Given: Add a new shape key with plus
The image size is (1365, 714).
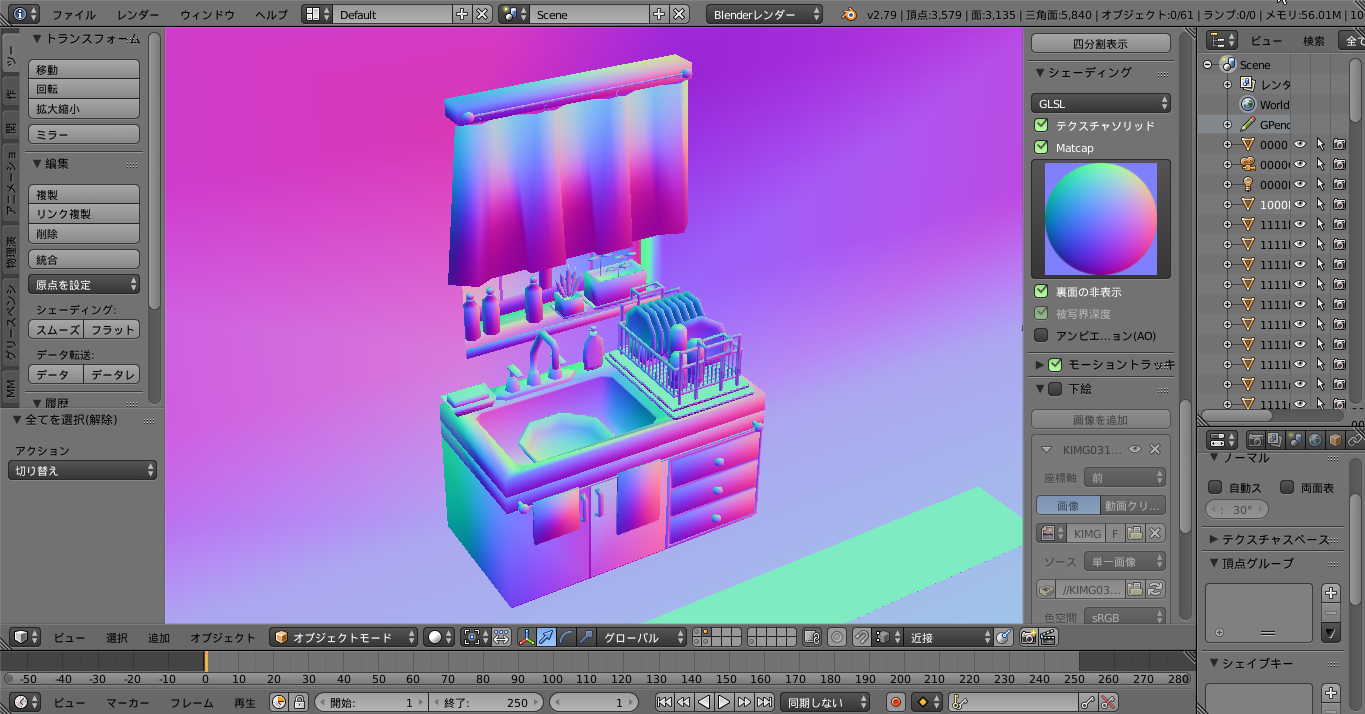Looking at the screenshot, I should tap(1330, 693).
